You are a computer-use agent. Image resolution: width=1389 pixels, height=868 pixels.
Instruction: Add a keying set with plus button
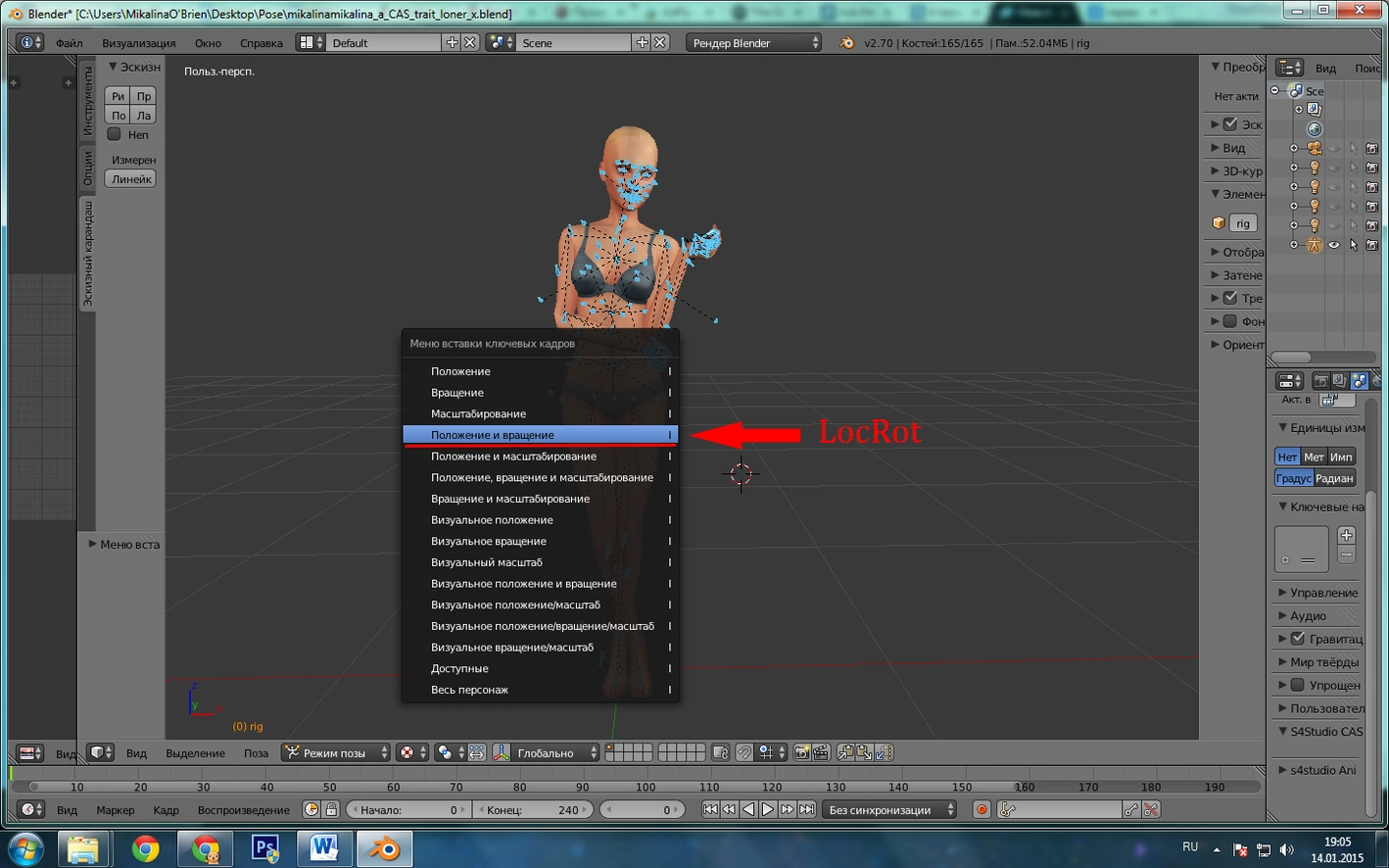[1347, 535]
